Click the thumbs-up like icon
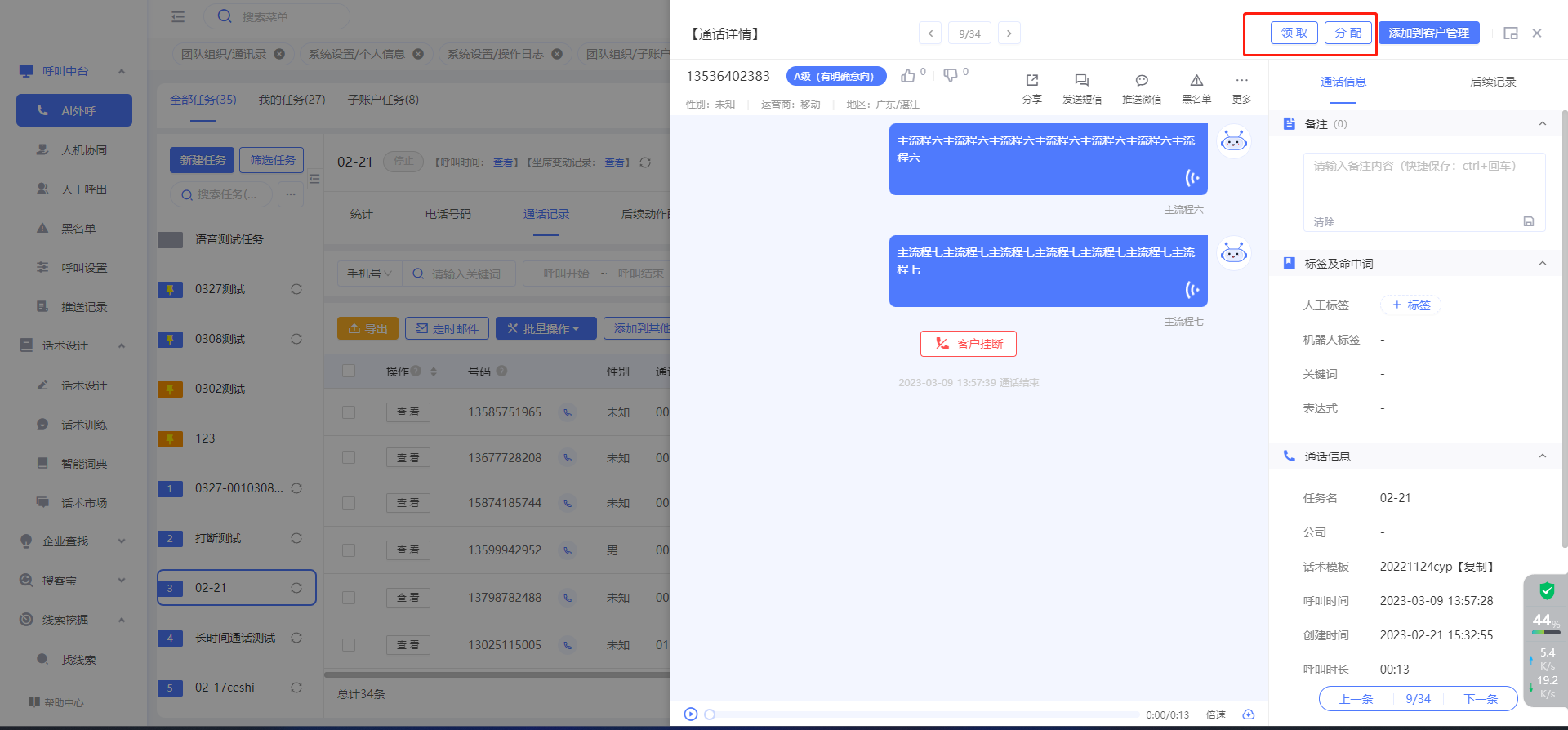1568x730 pixels. point(907,76)
